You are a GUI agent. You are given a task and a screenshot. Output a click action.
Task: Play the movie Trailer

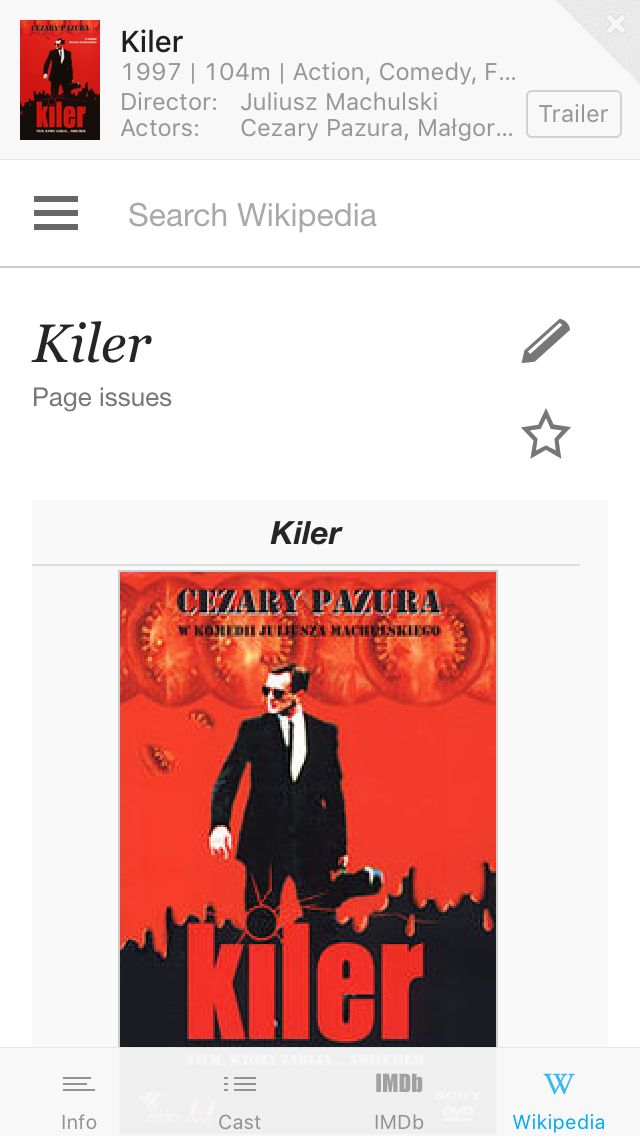pyautogui.click(x=573, y=114)
